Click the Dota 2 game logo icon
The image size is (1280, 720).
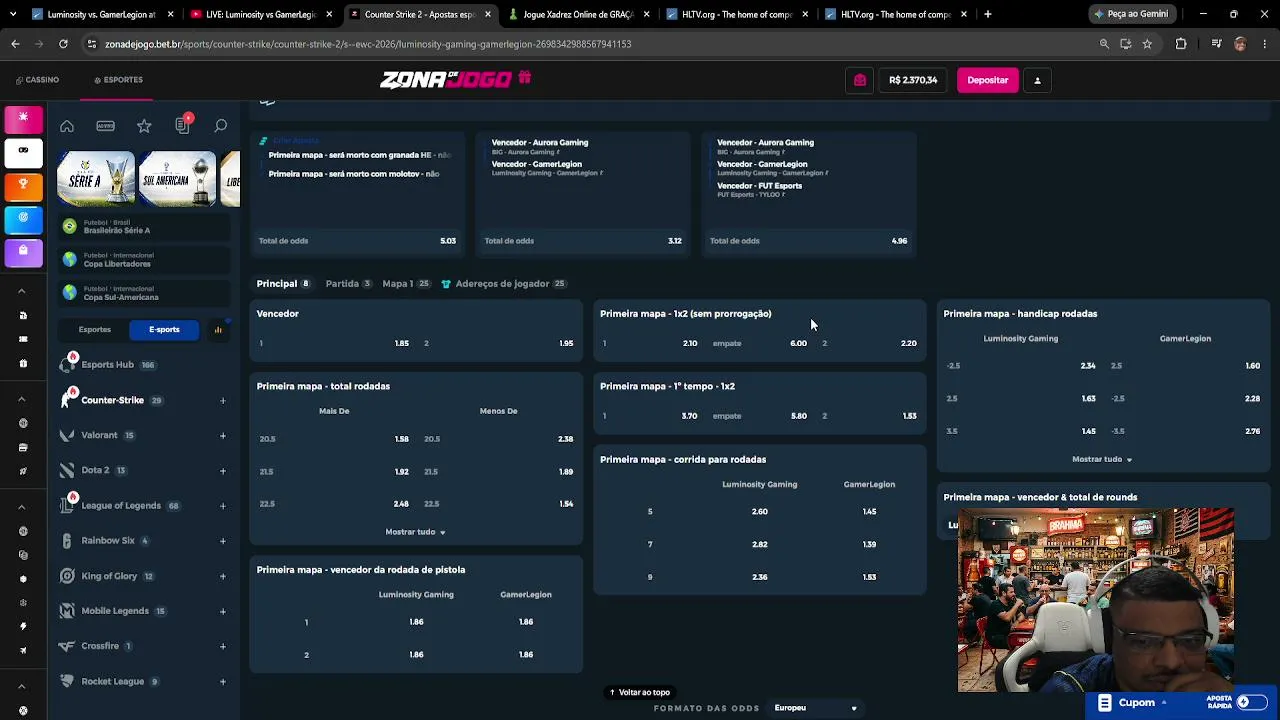tap(67, 471)
